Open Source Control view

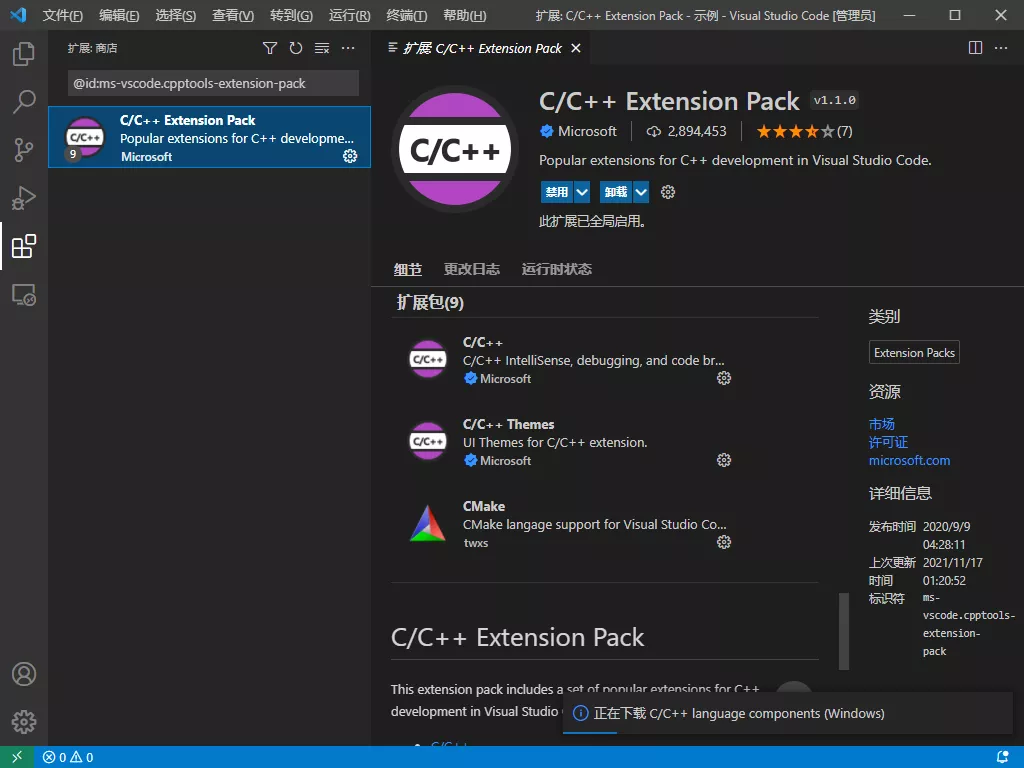[x=24, y=150]
